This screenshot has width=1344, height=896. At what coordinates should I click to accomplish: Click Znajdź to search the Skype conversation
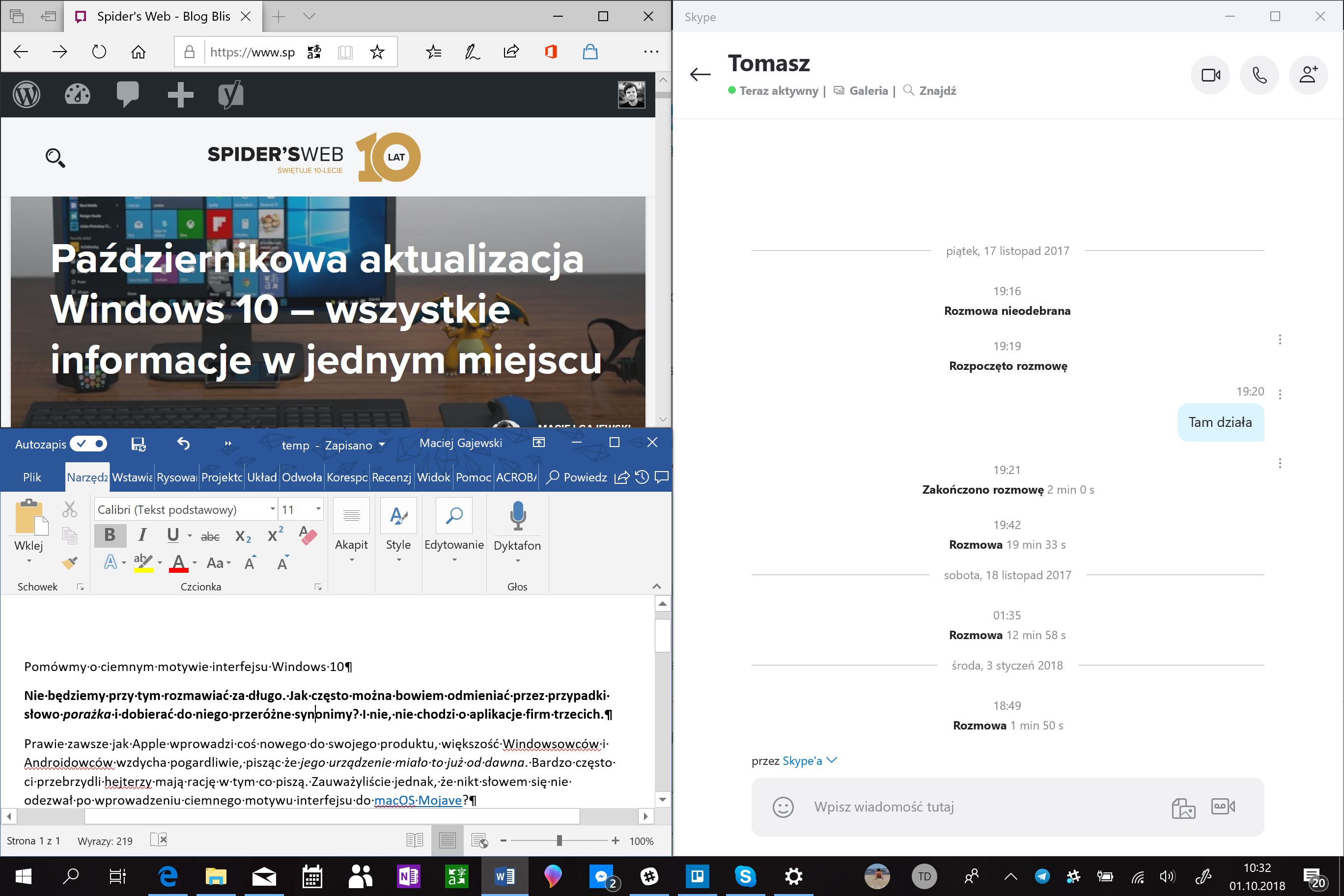click(x=929, y=90)
